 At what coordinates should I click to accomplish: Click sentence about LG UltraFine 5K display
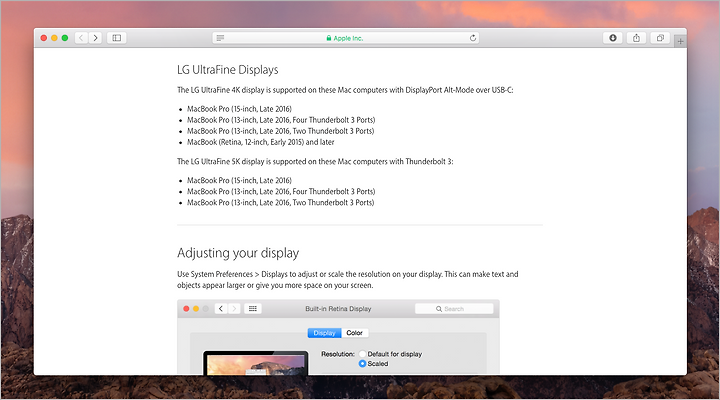point(315,162)
